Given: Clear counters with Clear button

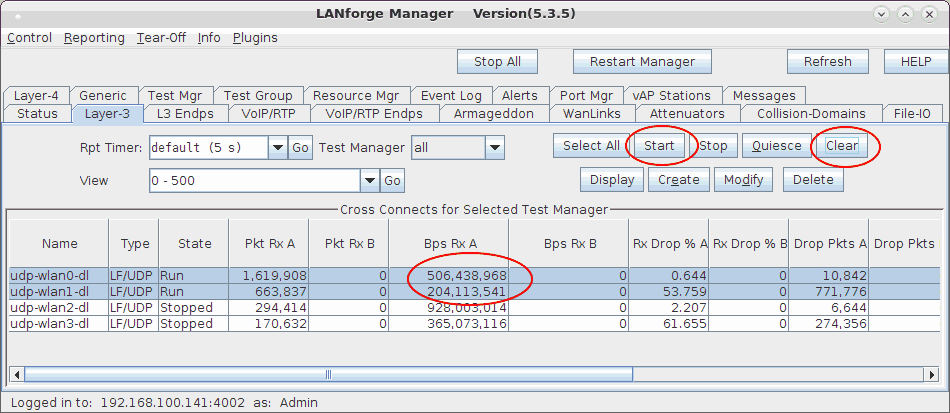Looking at the screenshot, I should (x=842, y=146).
